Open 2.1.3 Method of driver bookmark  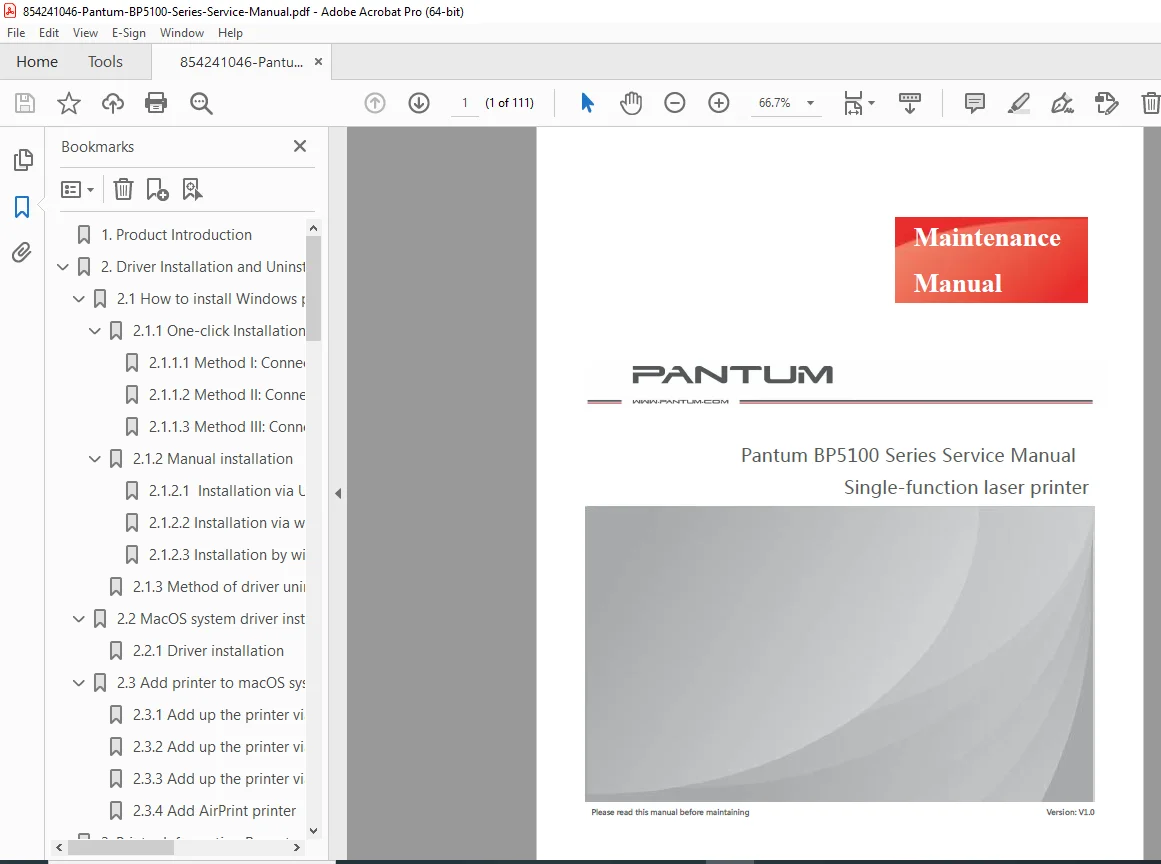(x=218, y=587)
